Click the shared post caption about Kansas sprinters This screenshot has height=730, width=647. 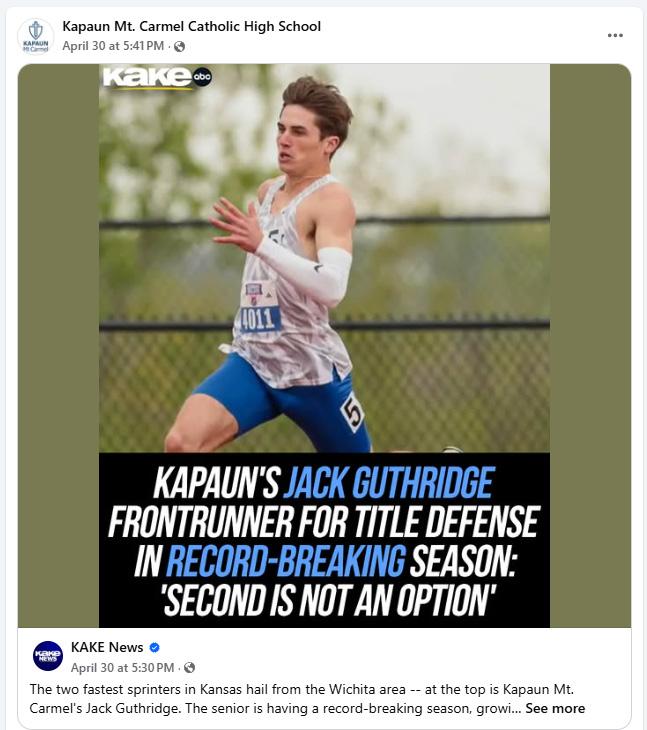click(x=307, y=699)
